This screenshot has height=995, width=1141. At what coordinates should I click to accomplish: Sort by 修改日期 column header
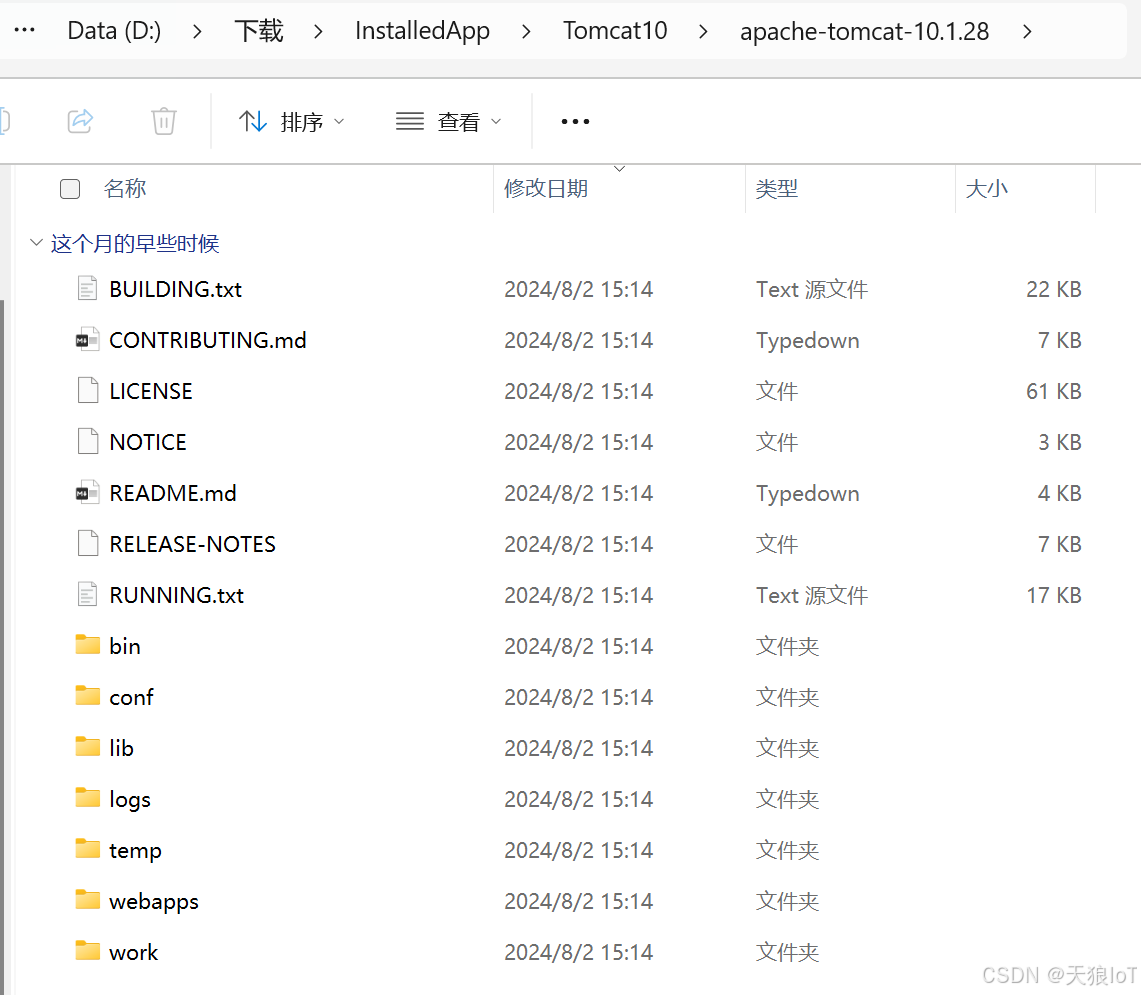tap(546, 189)
